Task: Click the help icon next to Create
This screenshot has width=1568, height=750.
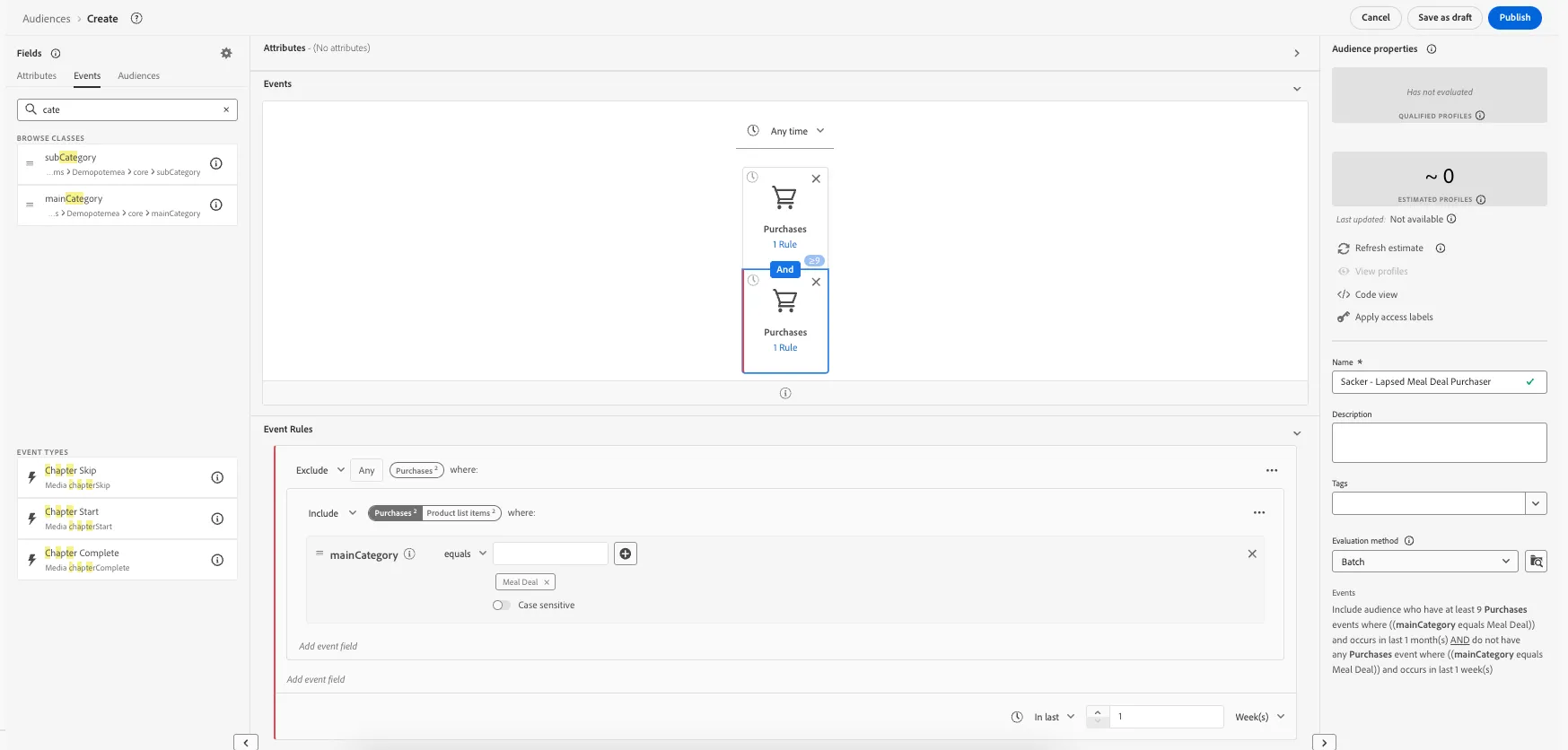Action: tap(136, 18)
